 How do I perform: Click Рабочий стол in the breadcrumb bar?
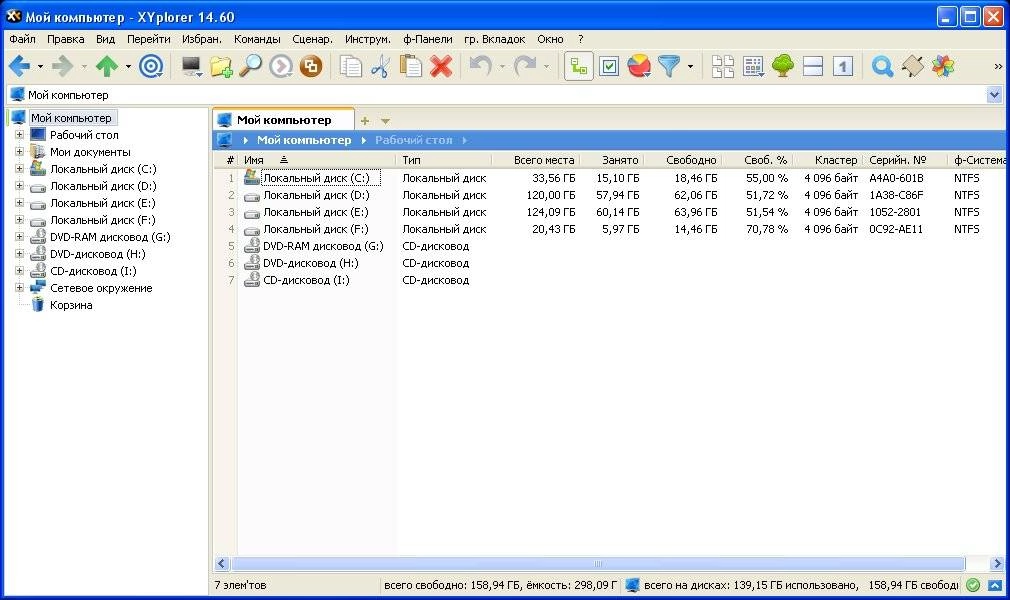click(x=414, y=140)
